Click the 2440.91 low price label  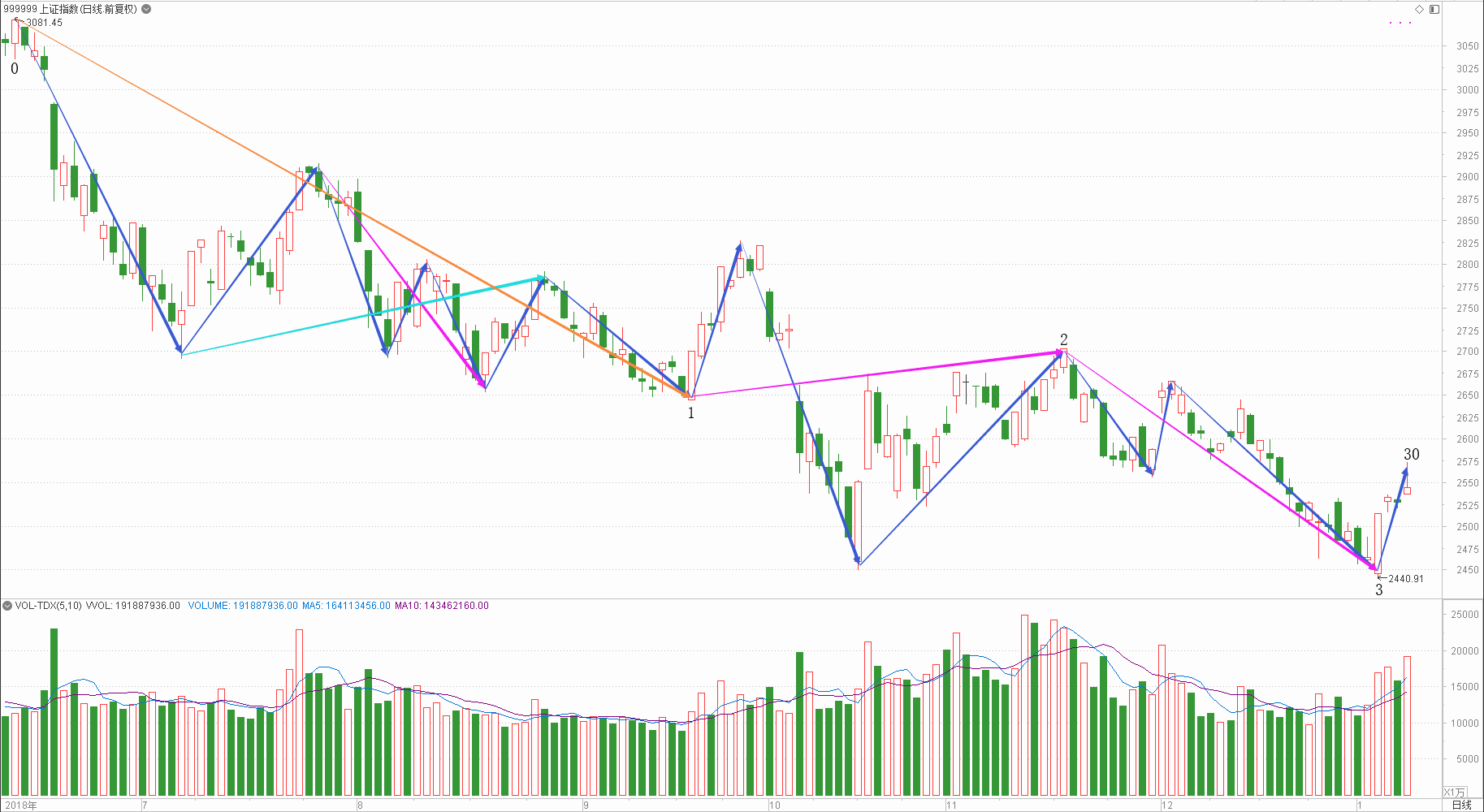pyautogui.click(x=1405, y=579)
